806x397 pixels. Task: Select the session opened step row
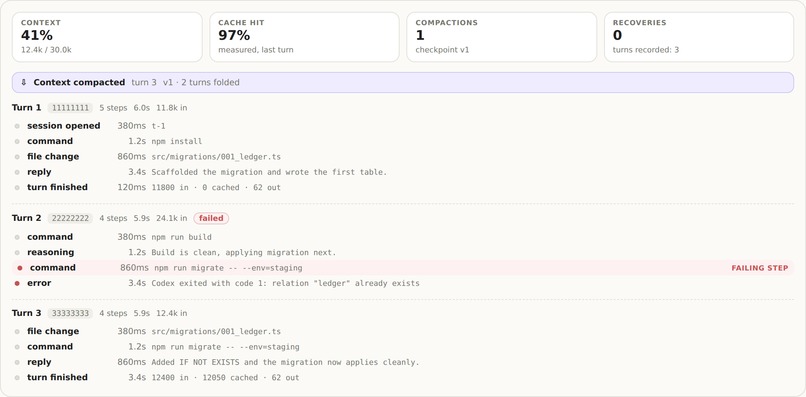(x=403, y=126)
